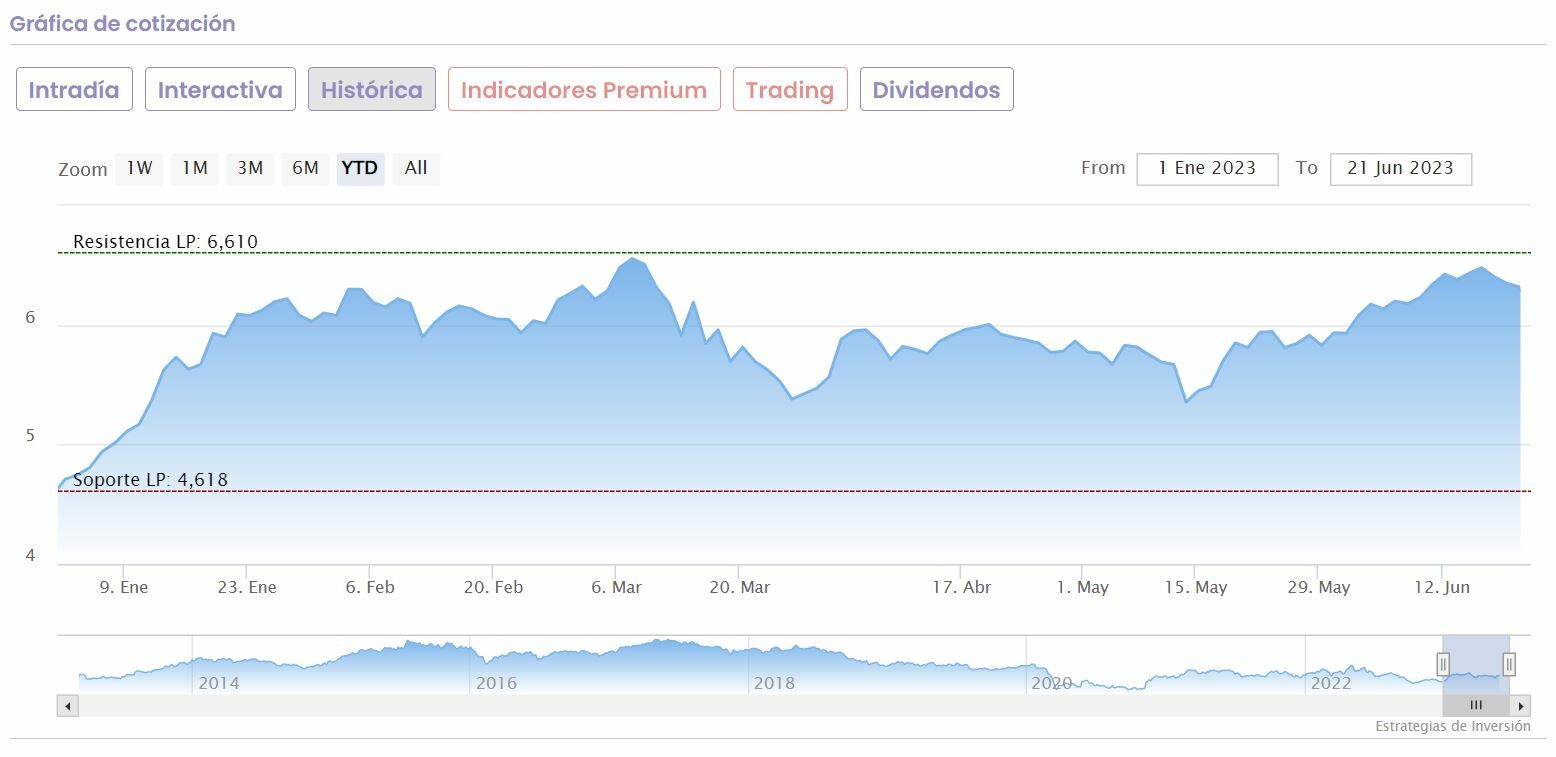Viewport: 1556px width, 757px height.
Task: Show the Dividendos tab
Action: click(x=936, y=89)
